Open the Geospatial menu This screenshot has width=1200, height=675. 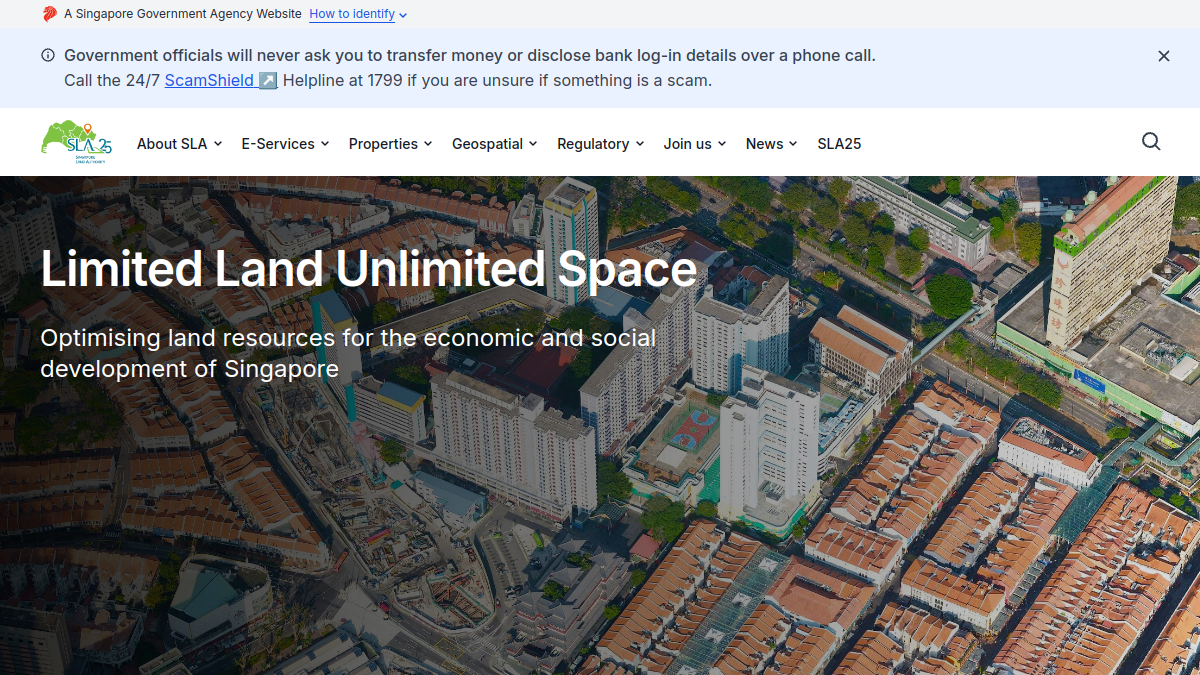point(494,144)
